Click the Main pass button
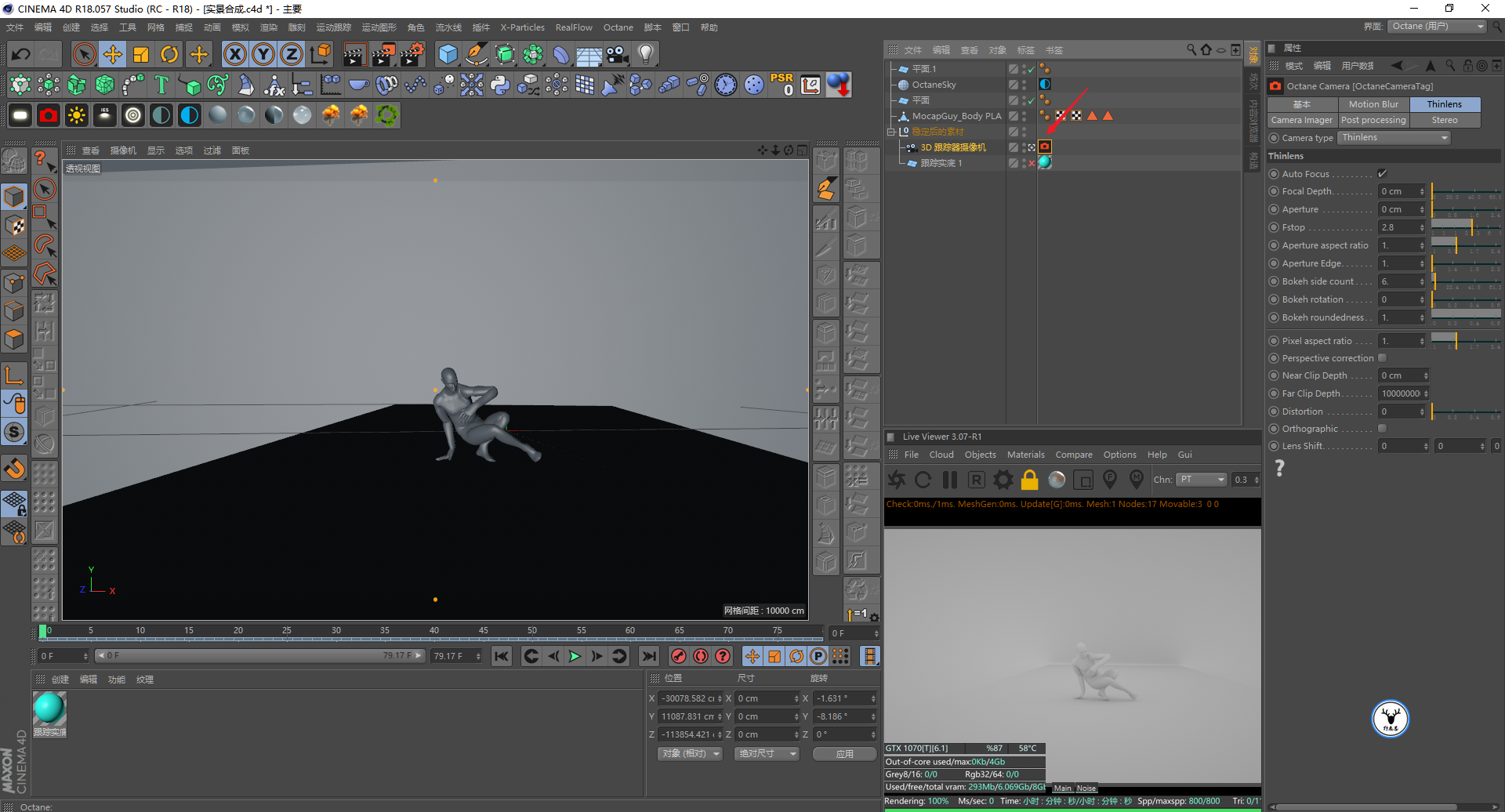Screen dimensions: 1505x812 (x=1062, y=788)
